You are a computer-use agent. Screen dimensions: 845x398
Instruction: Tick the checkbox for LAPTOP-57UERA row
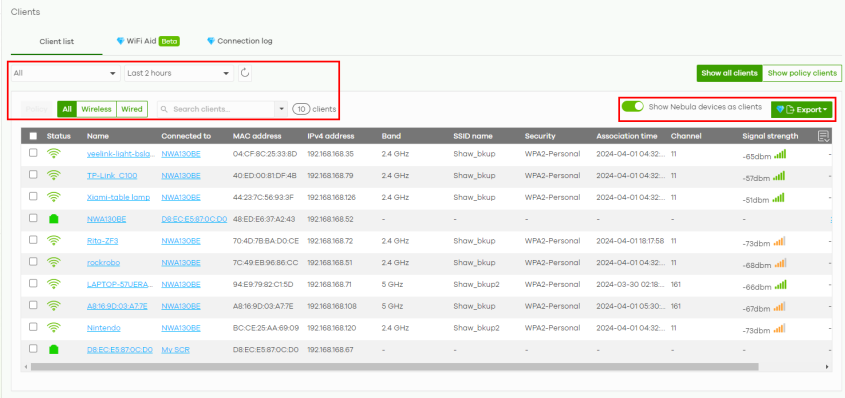tap(33, 283)
